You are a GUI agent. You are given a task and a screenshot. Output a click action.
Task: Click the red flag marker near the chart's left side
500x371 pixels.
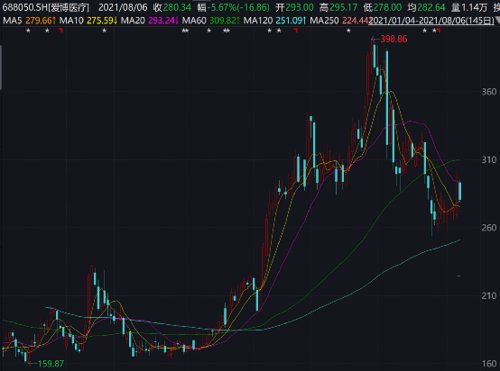tap(61, 31)
